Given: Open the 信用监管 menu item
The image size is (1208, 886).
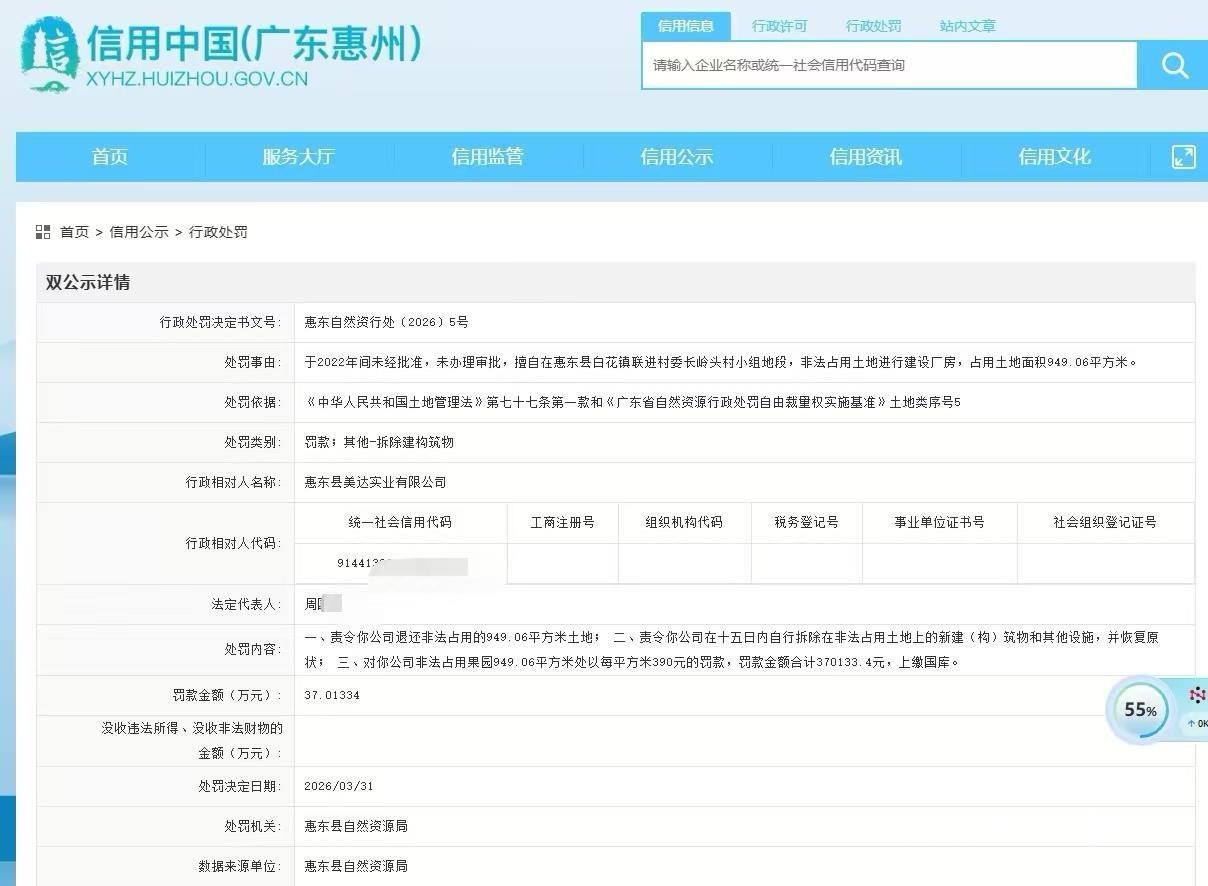Looking at the screenshot, I should pyautogui.click(x=487, y=157).
